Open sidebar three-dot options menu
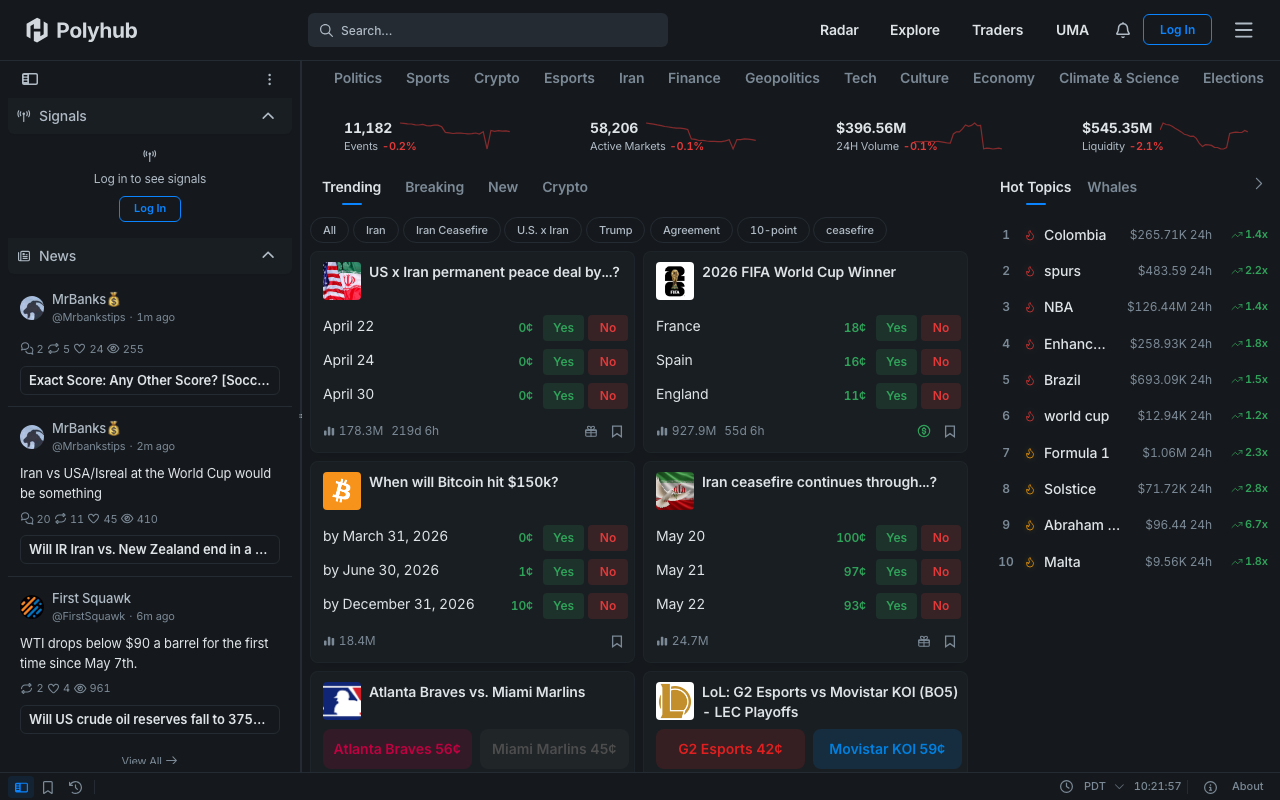The height and width of the screenshot is (800, 1280). click(269, 79)
